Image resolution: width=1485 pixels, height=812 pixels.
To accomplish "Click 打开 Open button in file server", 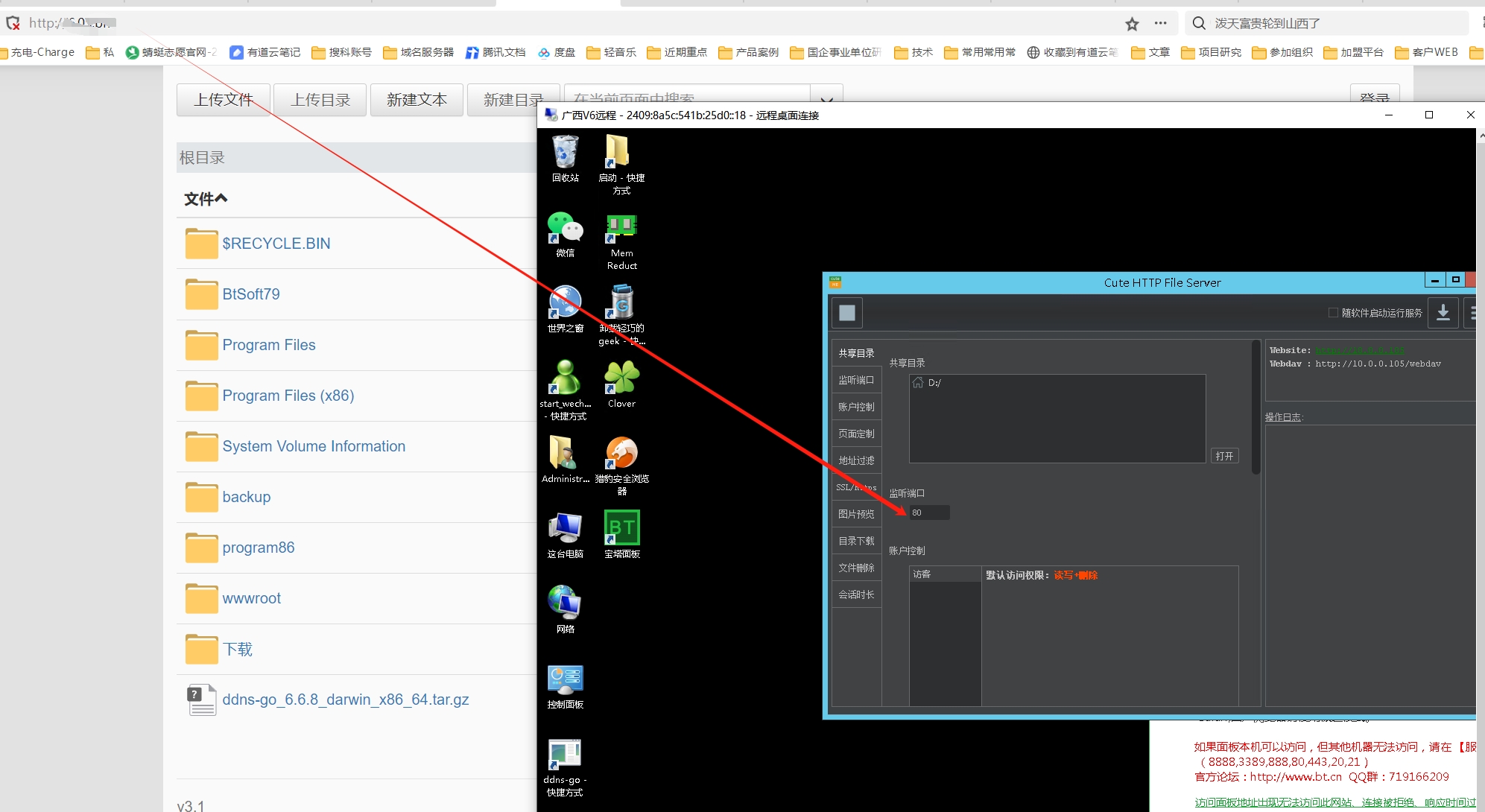I will pos(1224,456).
